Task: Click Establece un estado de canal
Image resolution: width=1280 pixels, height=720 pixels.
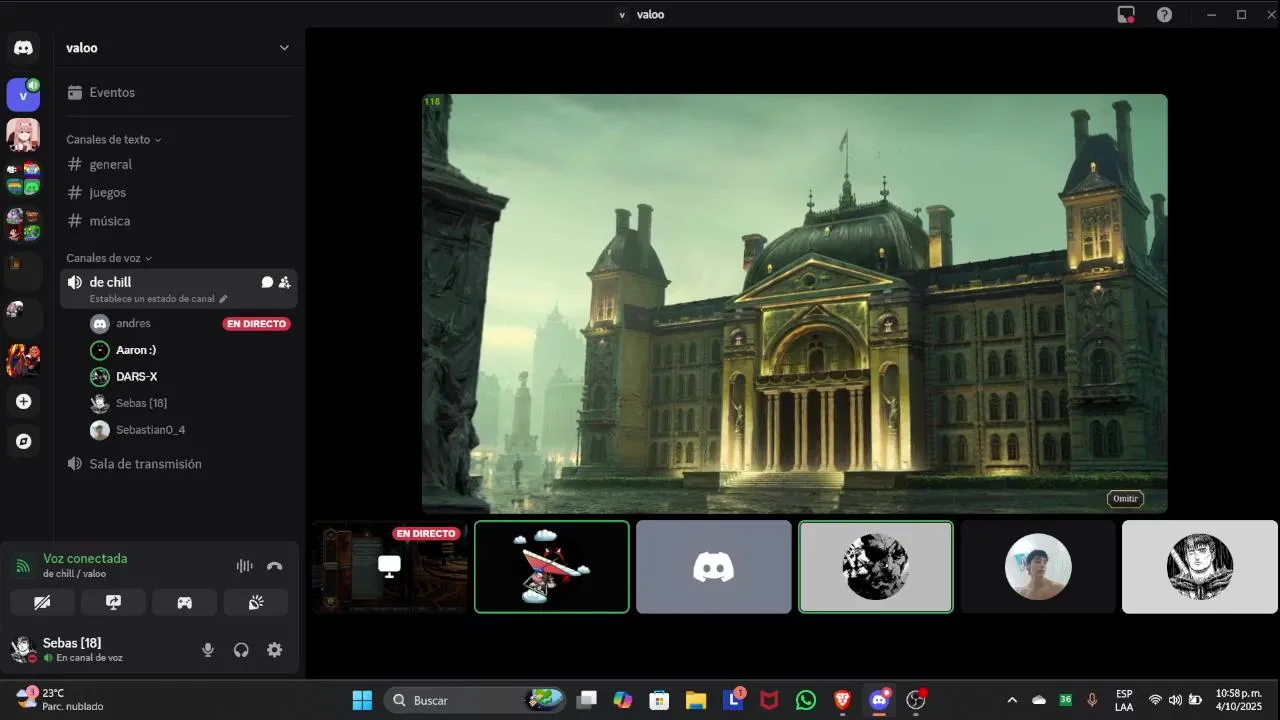Action: (x=152, y=299)
